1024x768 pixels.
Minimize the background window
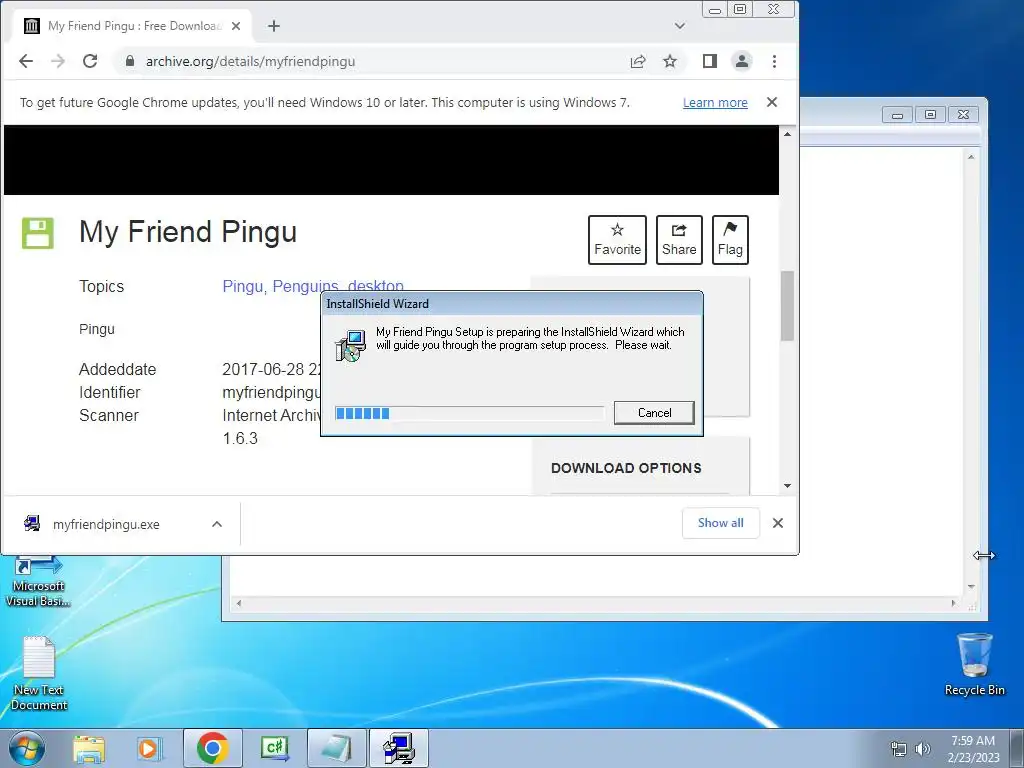point(898,115)
